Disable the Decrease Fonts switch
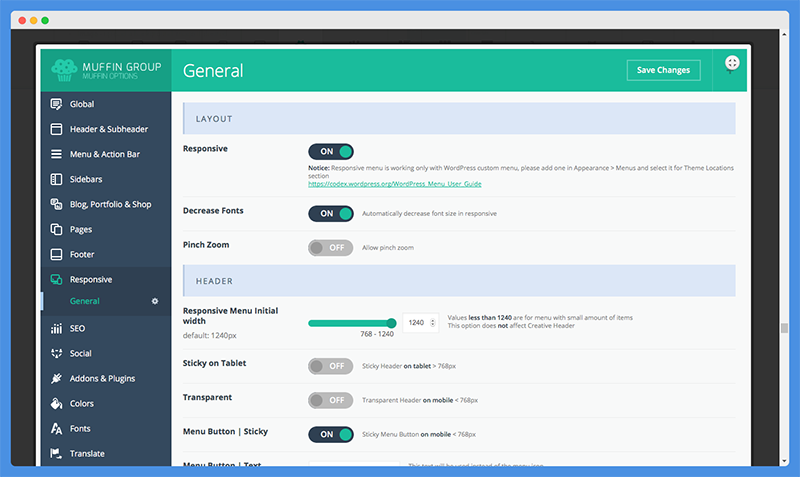 click(x=331, y=213)
